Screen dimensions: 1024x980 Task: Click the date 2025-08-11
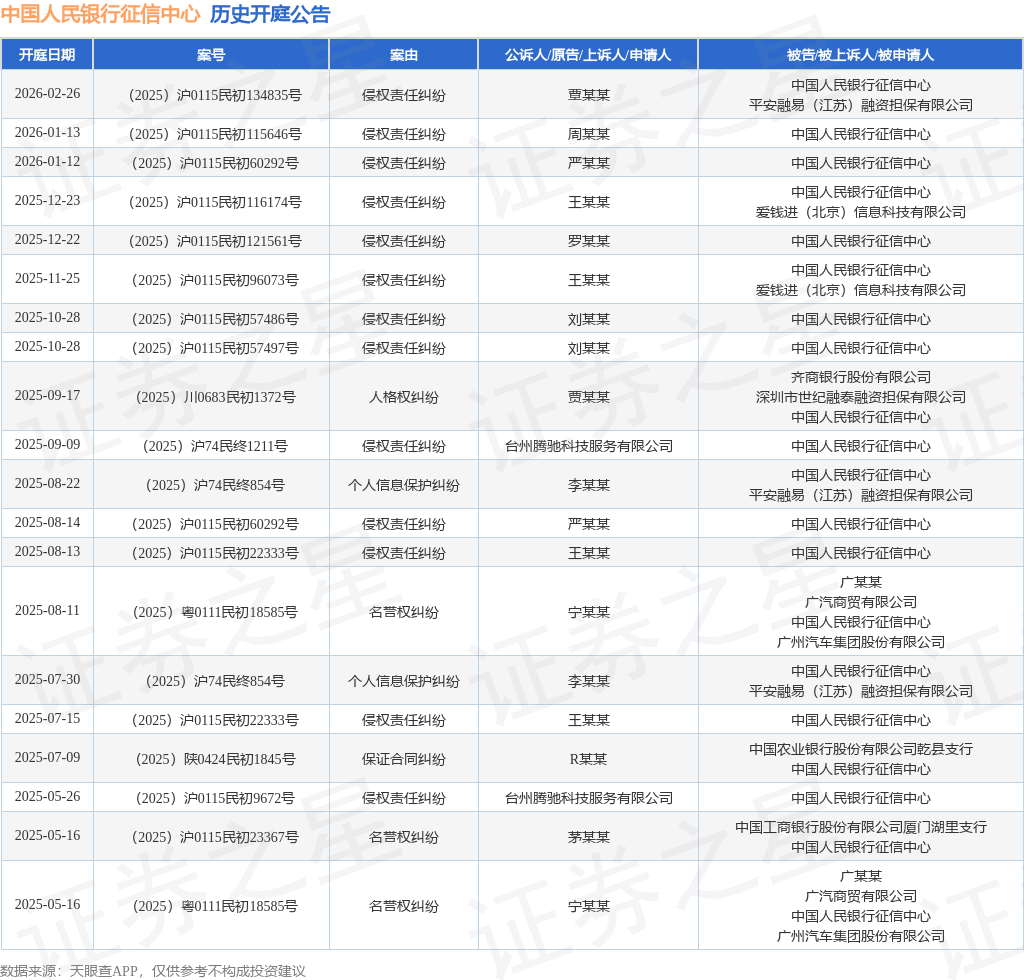coord(47,610)
